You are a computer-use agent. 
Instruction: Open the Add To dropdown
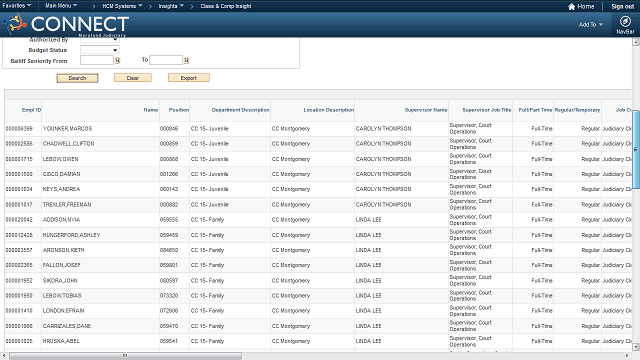click(591, 24)
